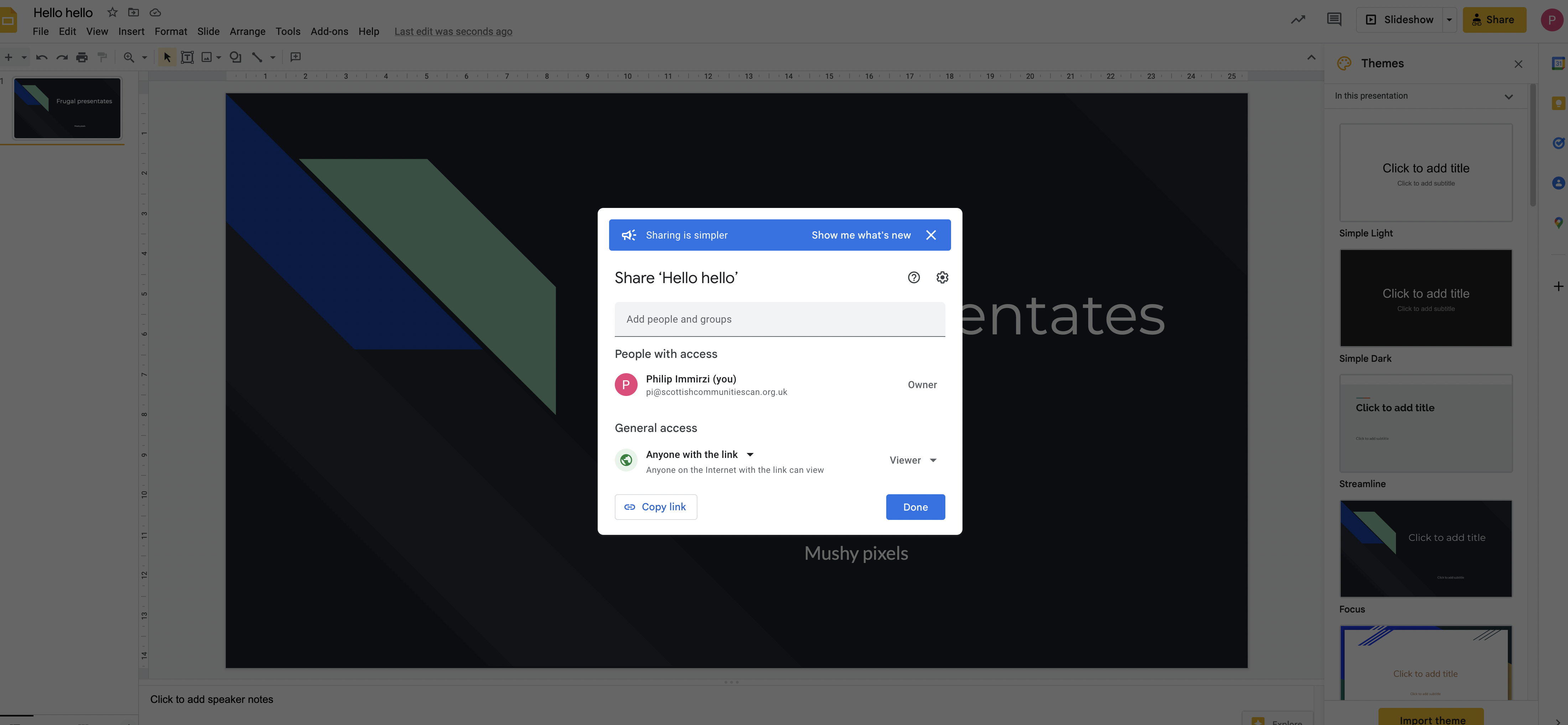Hide the menus with collapse chevron
This screenshot has width=1568, height=725.
point(1311,57)
